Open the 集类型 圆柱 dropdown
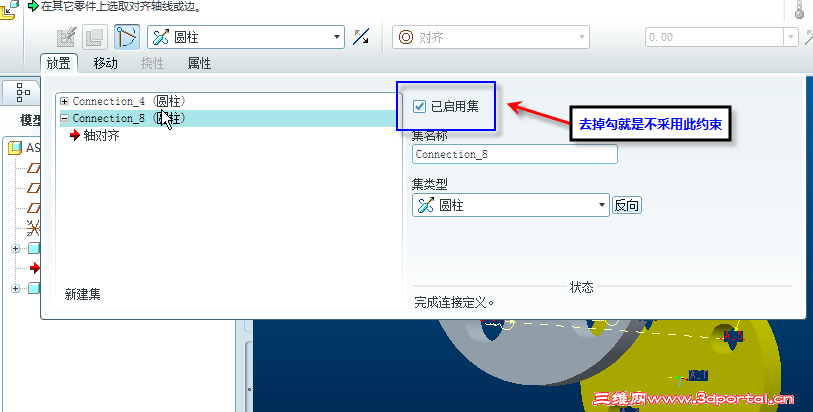The width and height of the screenshot is (813, 412). click(x=511, y=205)
